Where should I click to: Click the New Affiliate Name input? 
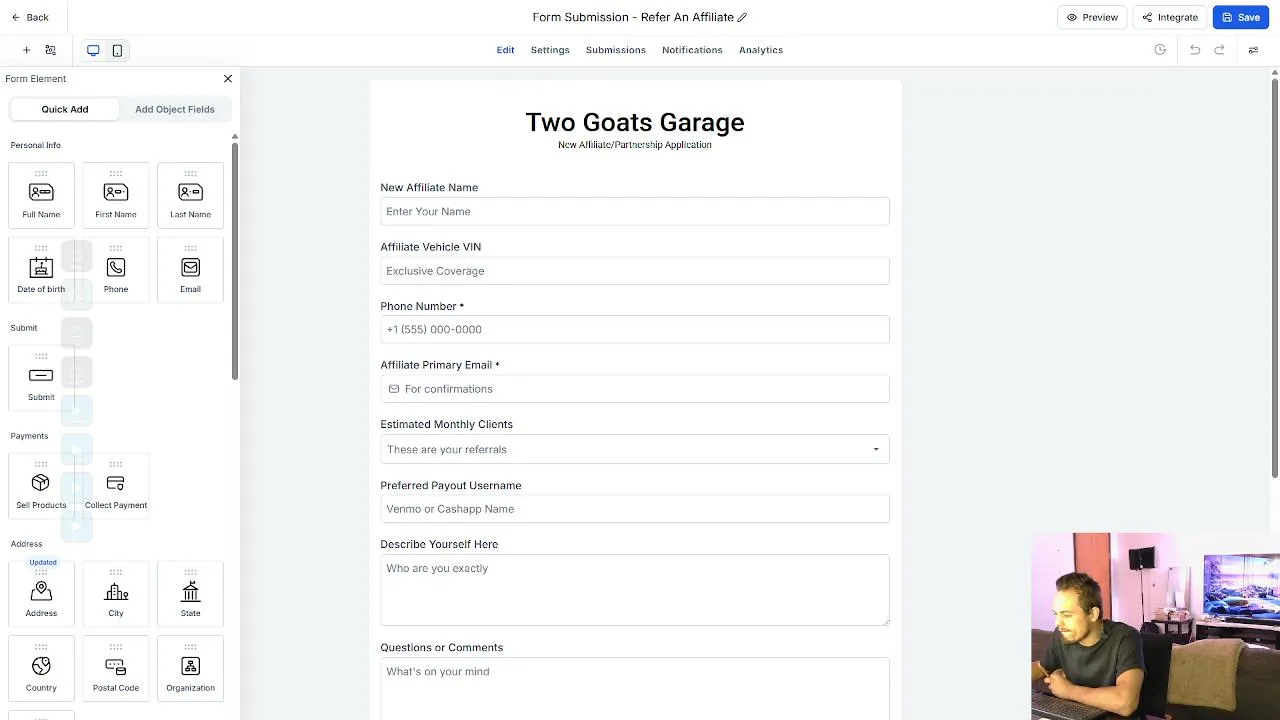tap(635, 211)
